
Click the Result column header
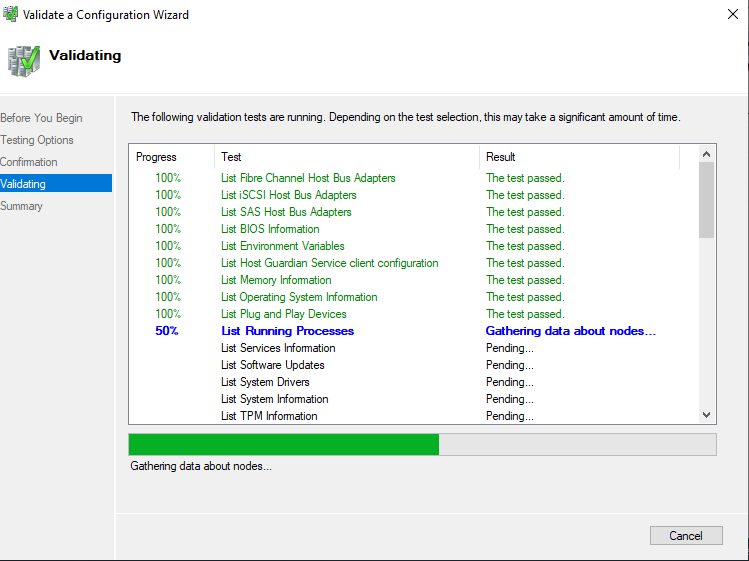(x=500, y=157)
